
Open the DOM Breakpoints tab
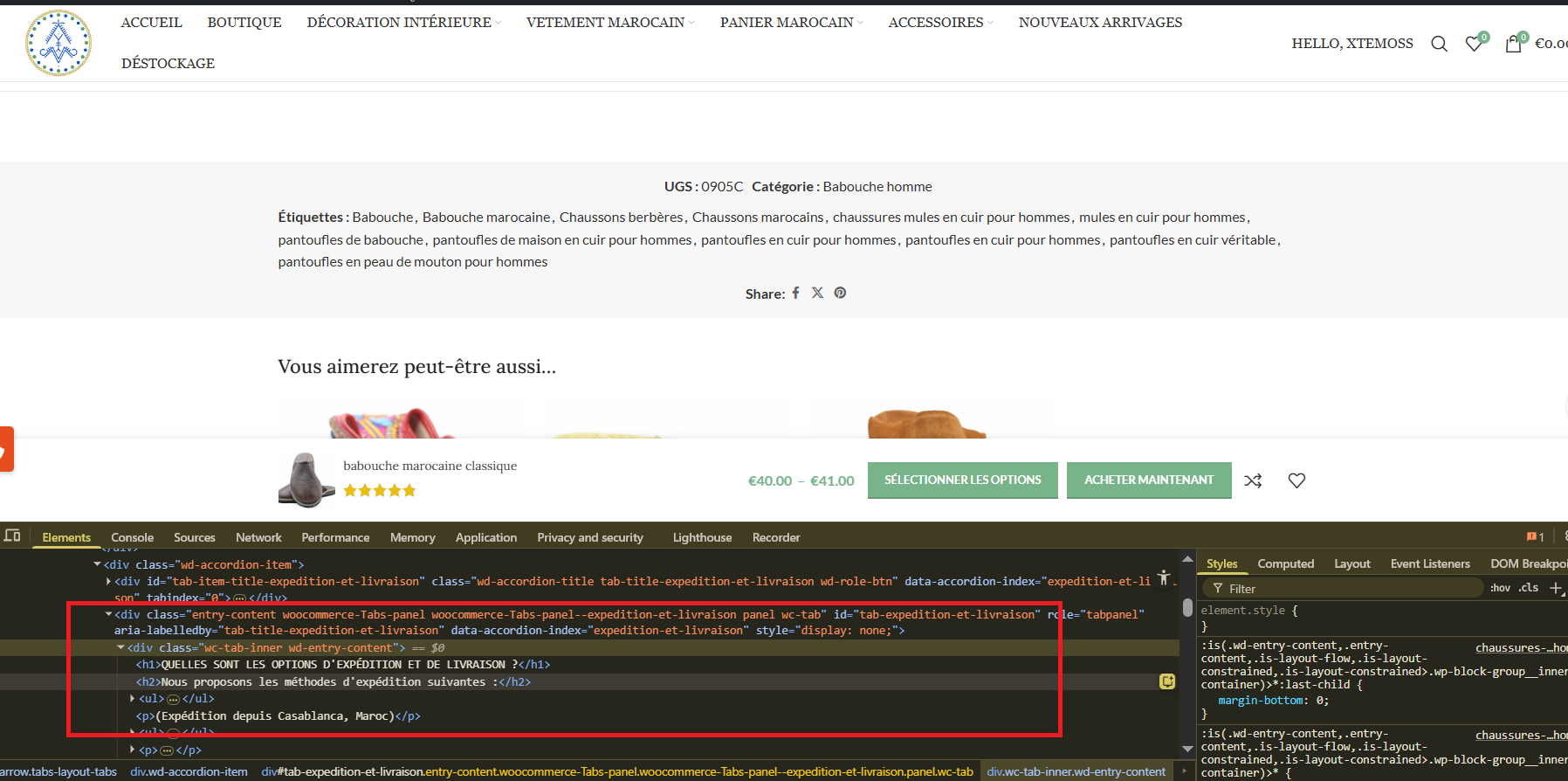pos(1528,563)
